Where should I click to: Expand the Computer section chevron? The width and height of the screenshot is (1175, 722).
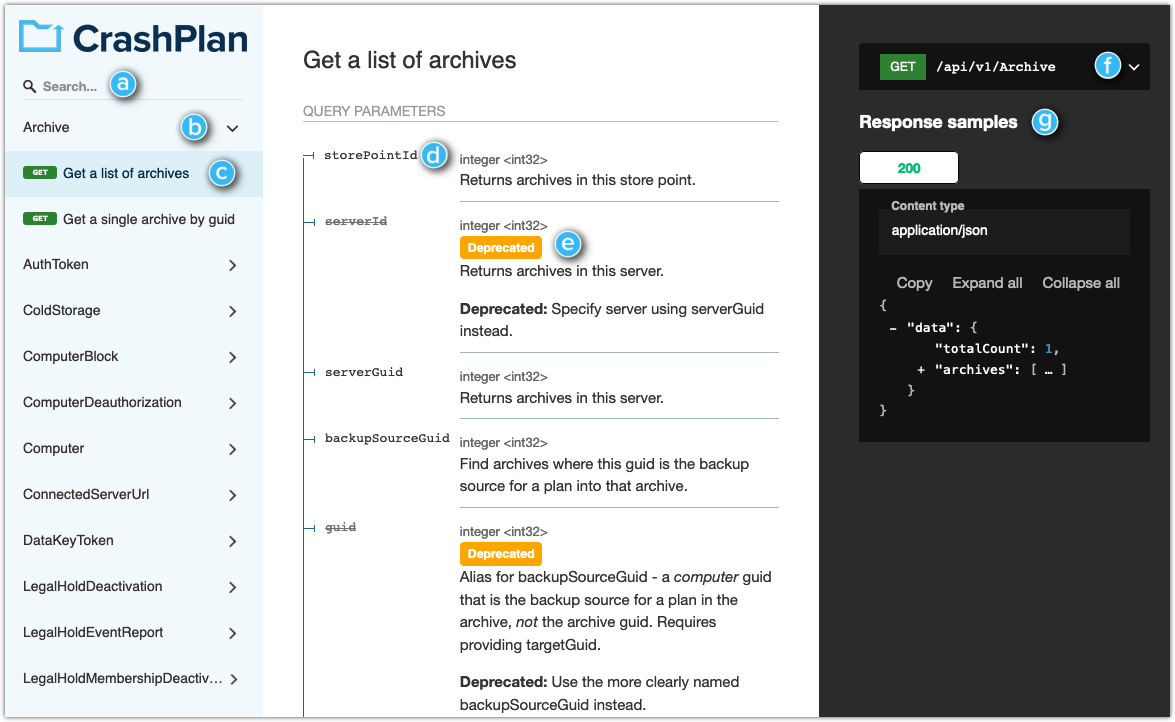tap(232, 449)
